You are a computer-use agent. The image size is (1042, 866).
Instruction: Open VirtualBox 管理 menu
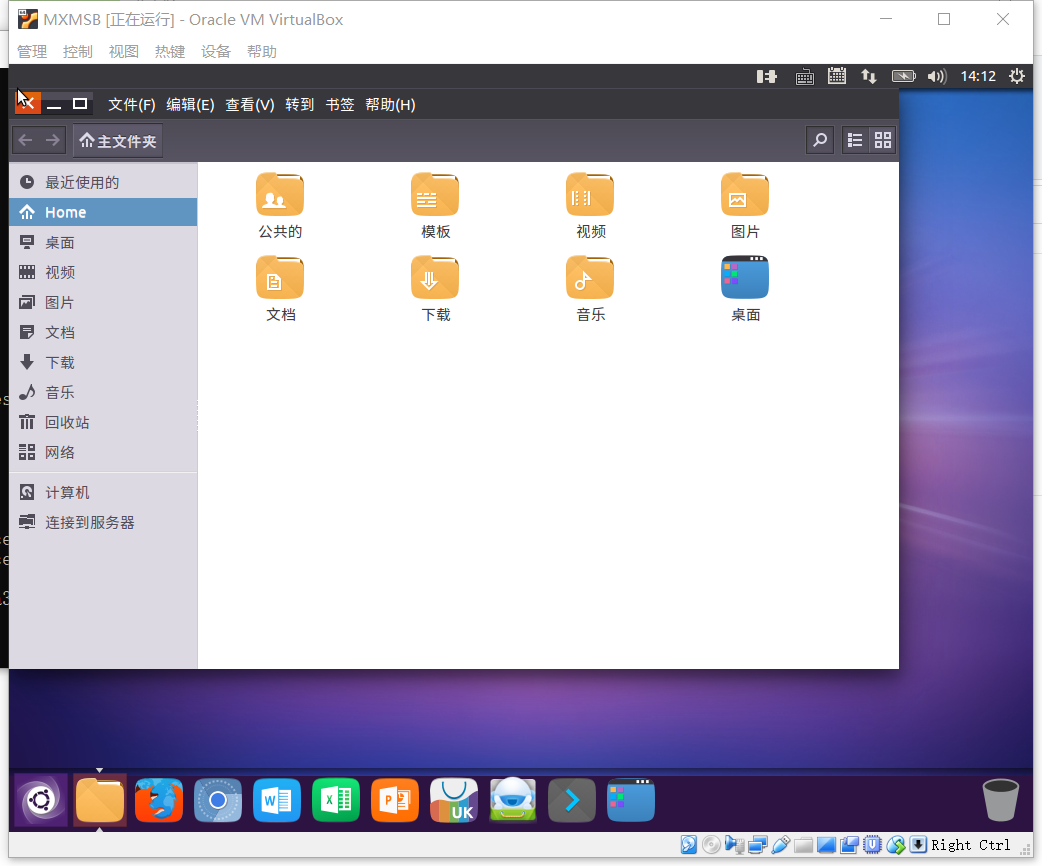(31, 51)
